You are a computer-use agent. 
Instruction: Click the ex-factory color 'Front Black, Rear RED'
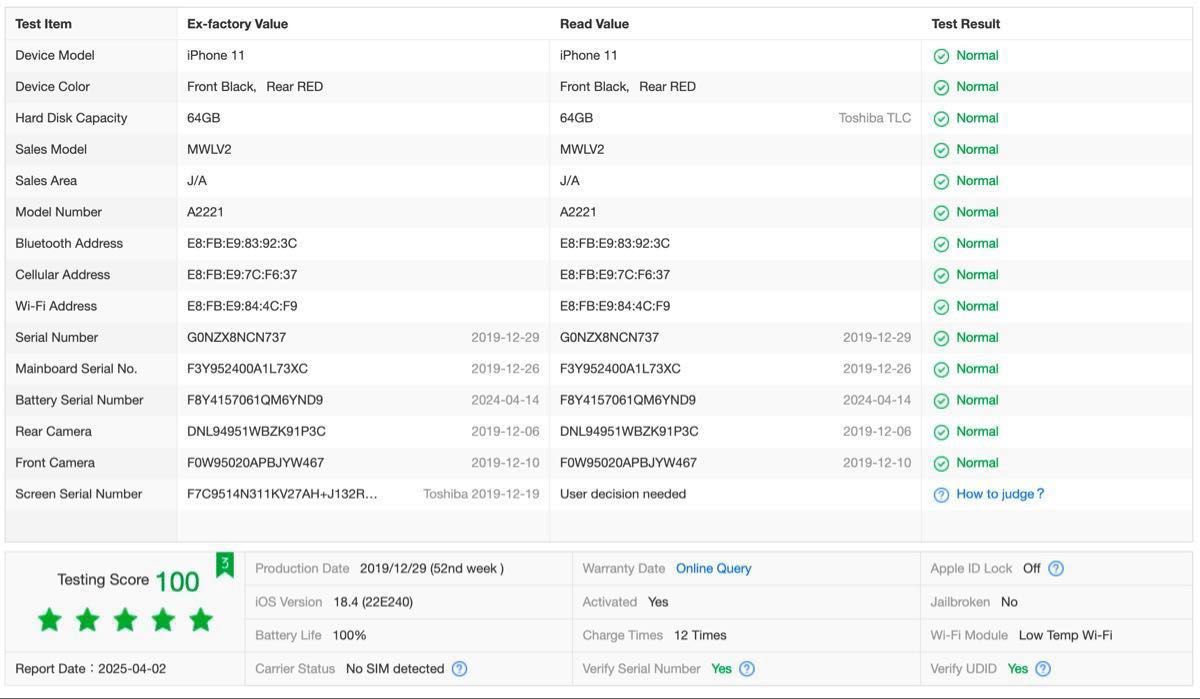point(255,87)
